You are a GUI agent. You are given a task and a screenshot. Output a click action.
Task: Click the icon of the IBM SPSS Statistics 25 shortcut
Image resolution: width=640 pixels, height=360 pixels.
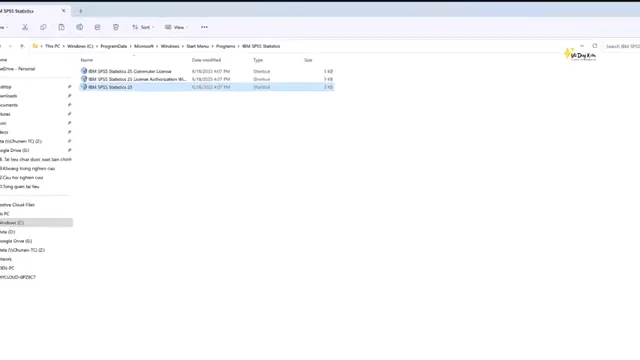click(x=84, y=87)
